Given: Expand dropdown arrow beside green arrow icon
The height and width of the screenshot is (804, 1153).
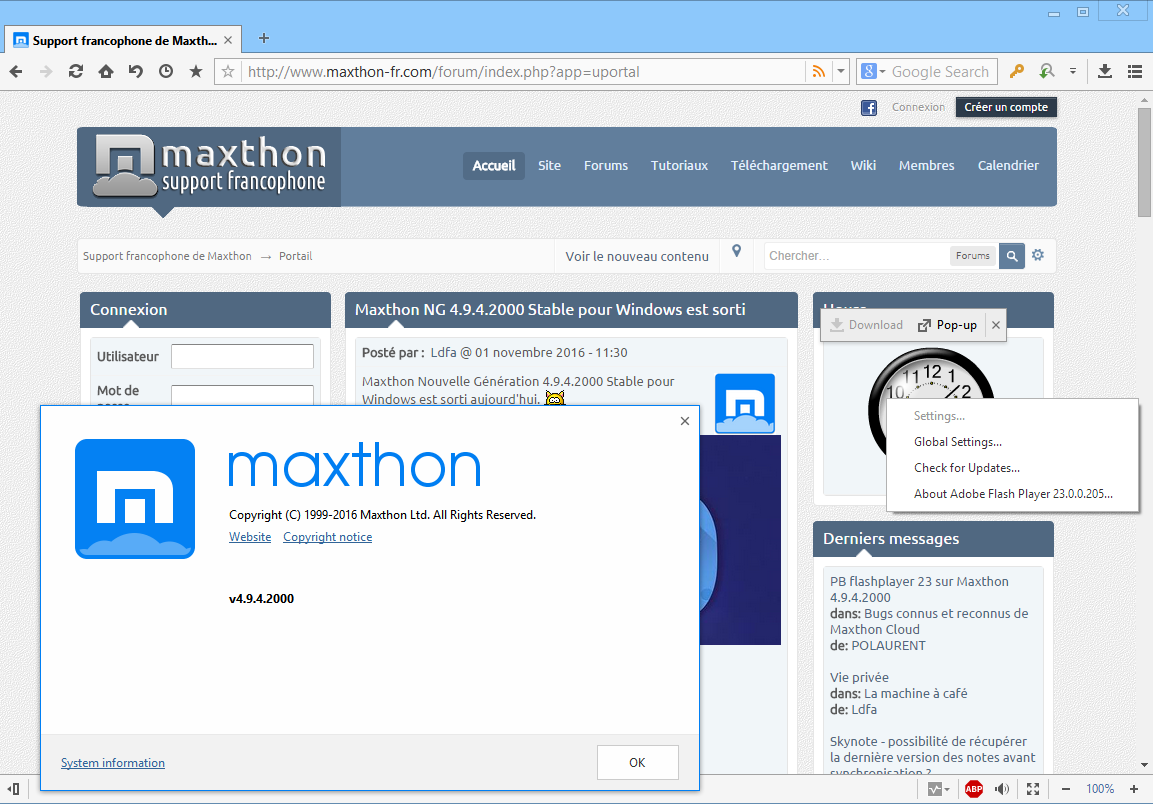Looking at the screenshot, I should tap(1073, 71).
